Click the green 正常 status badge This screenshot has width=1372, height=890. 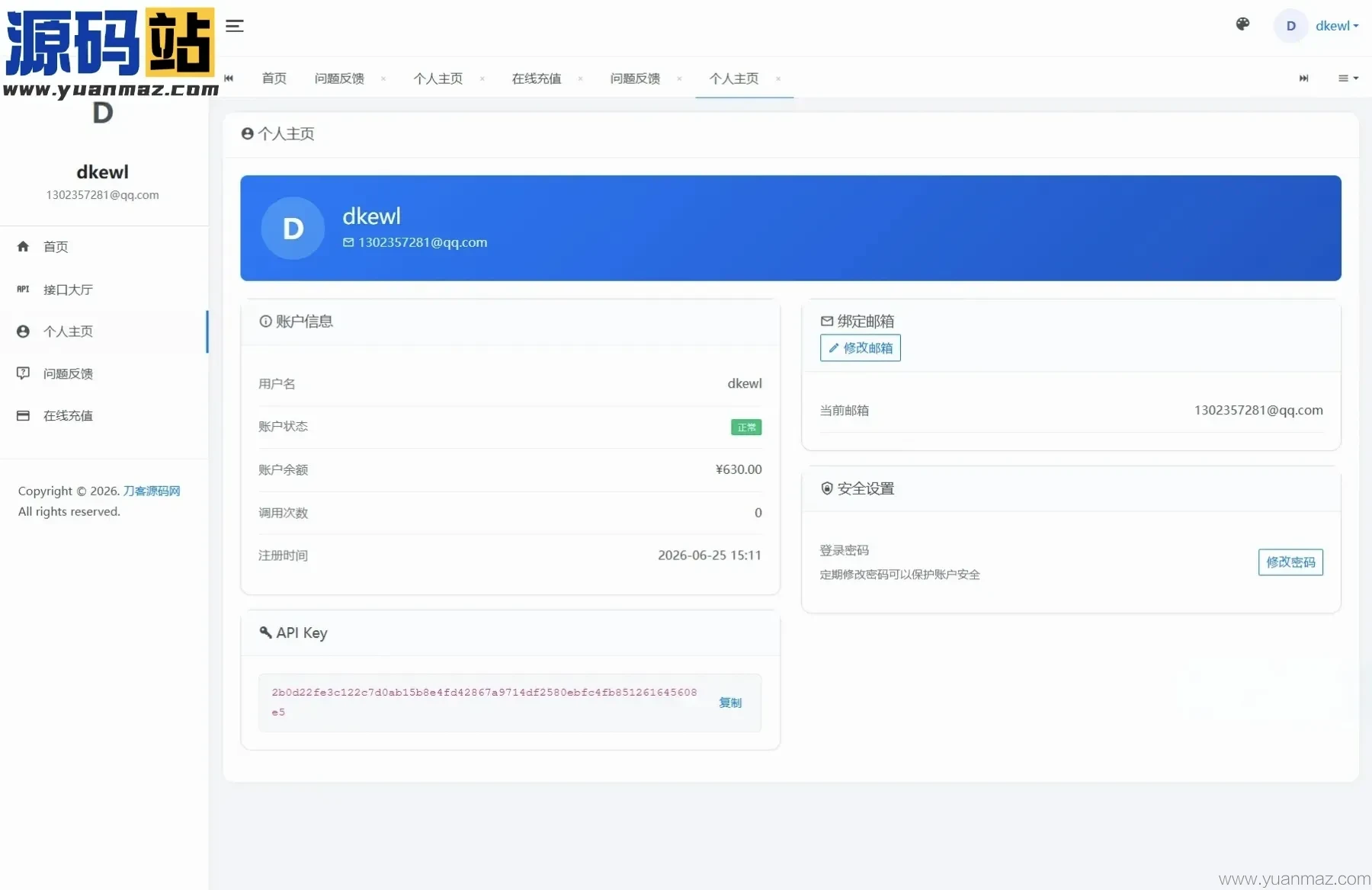point(746,427)
